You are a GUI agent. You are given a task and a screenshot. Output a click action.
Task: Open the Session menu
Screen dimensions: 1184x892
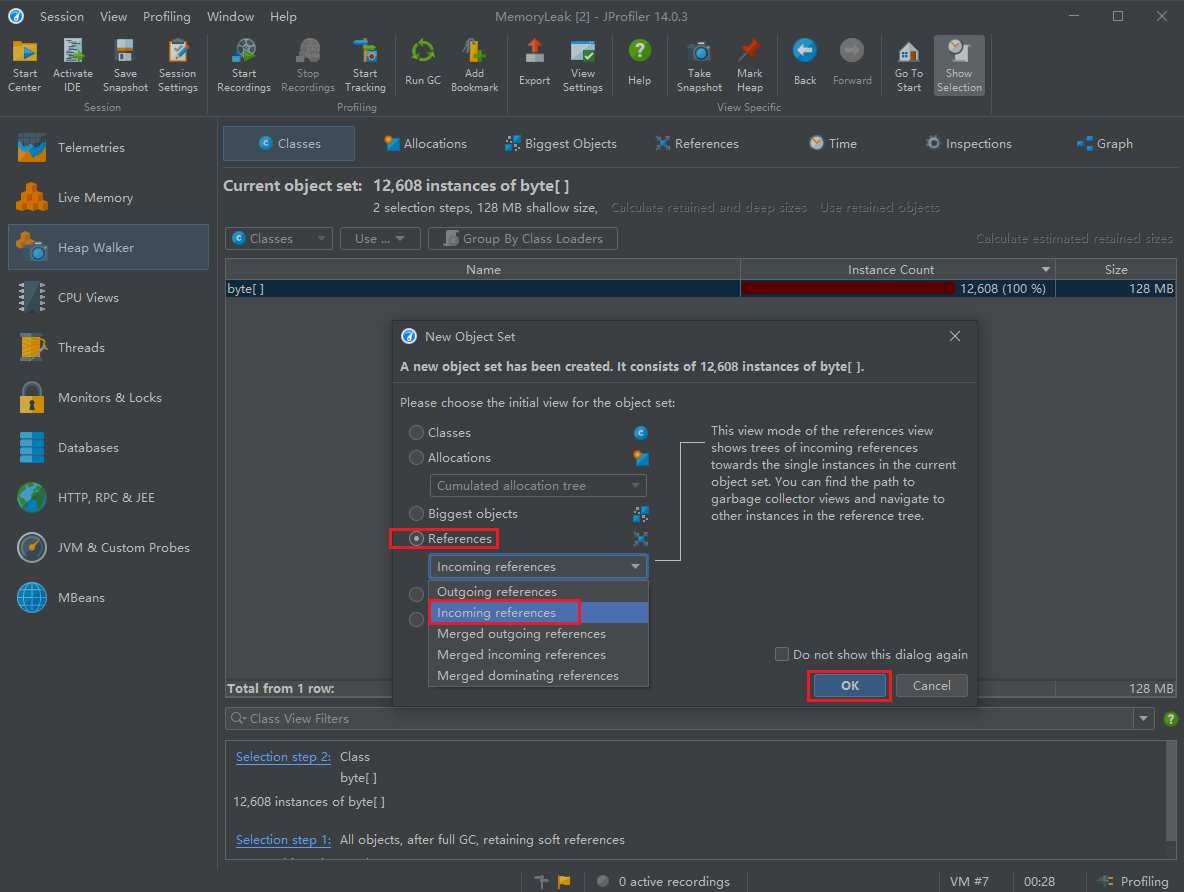62,17
